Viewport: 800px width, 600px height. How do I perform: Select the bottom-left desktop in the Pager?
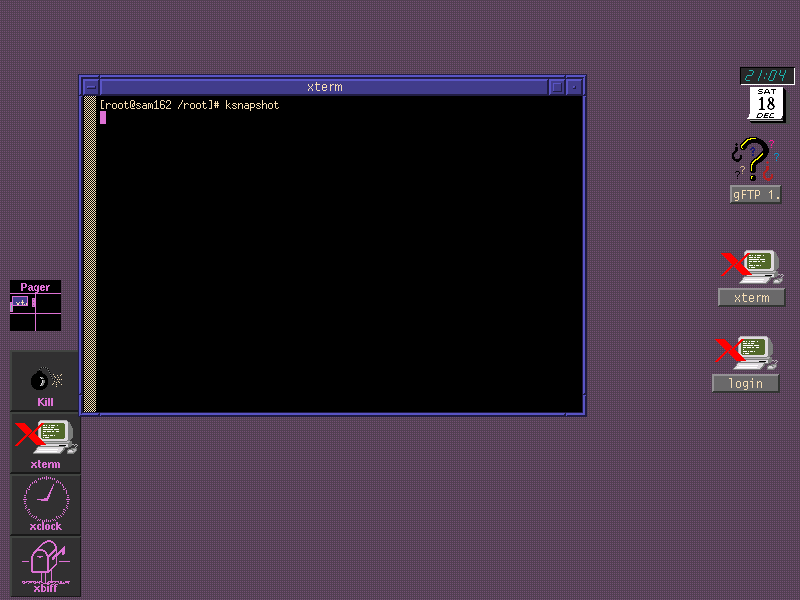[x=22, y=322]
